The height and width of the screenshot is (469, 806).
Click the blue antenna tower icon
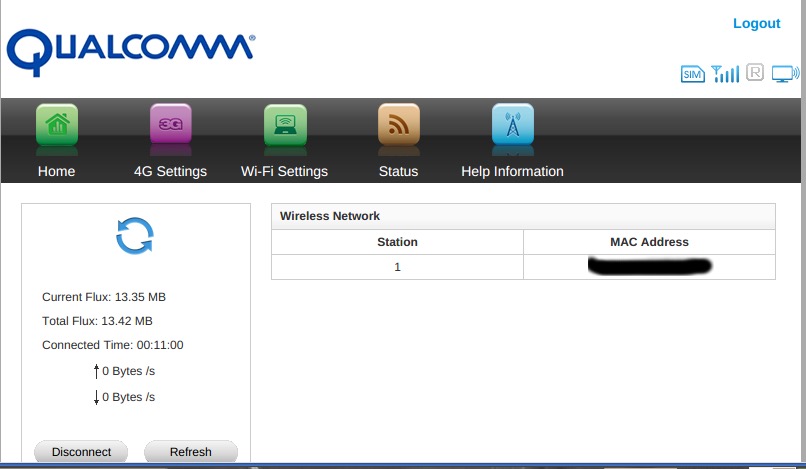[513, 124]
